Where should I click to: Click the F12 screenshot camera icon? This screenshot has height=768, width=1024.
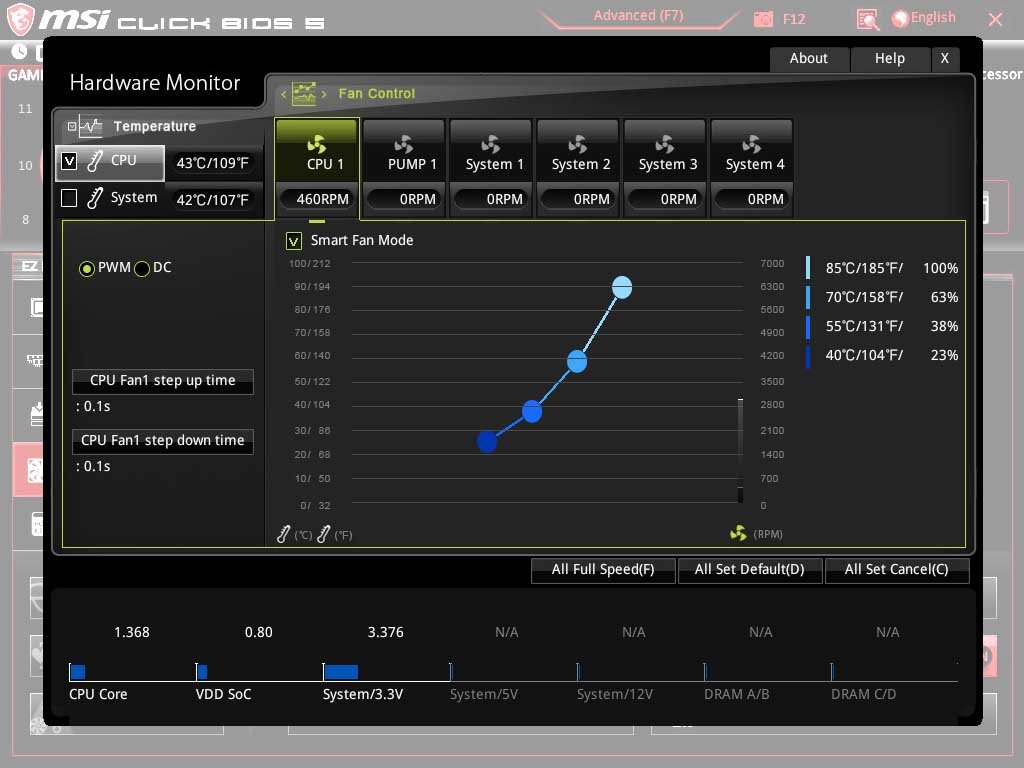763,20
